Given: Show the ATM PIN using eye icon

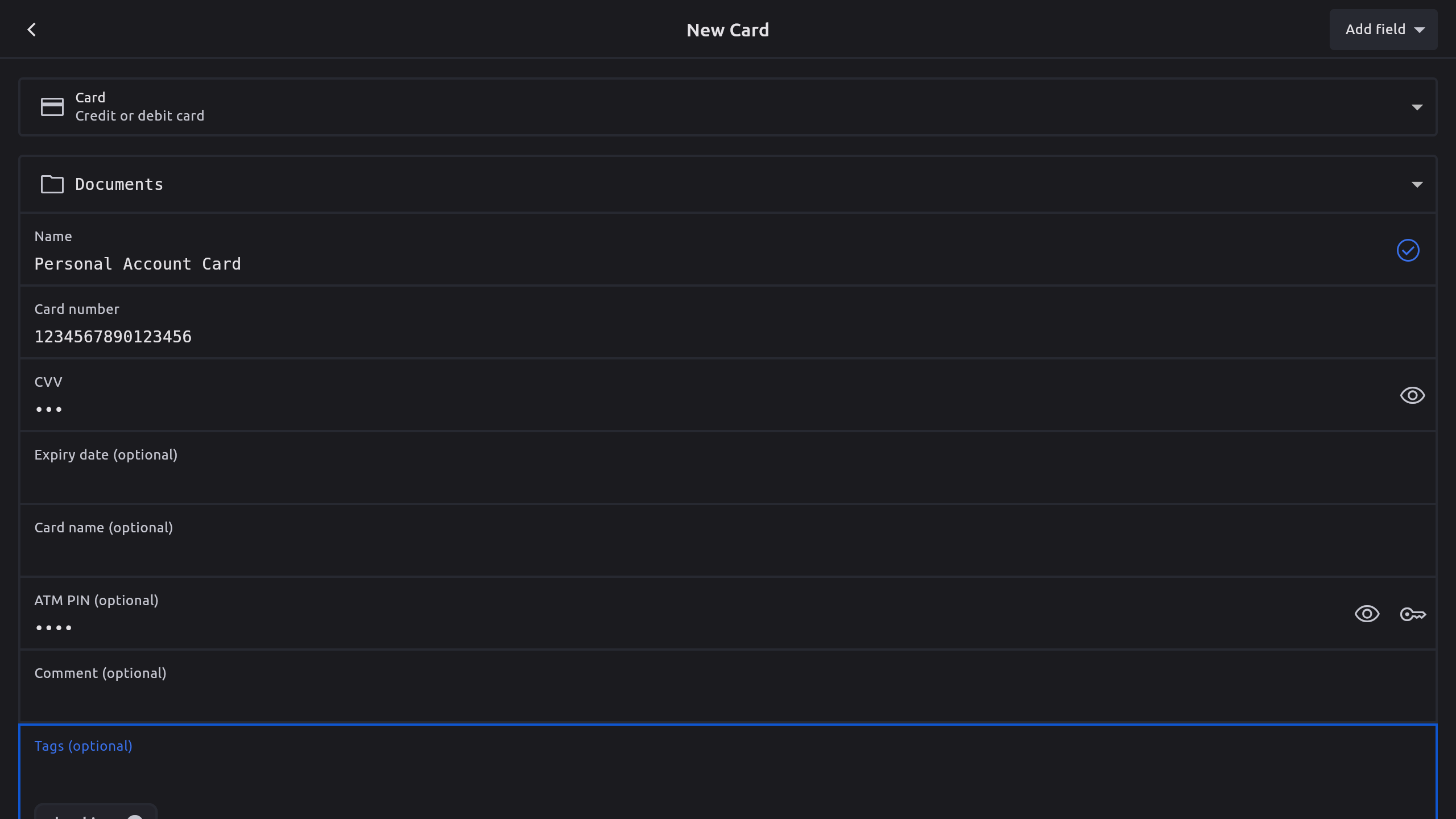Looking at the screenshot, I should [x=1367, y=614].
